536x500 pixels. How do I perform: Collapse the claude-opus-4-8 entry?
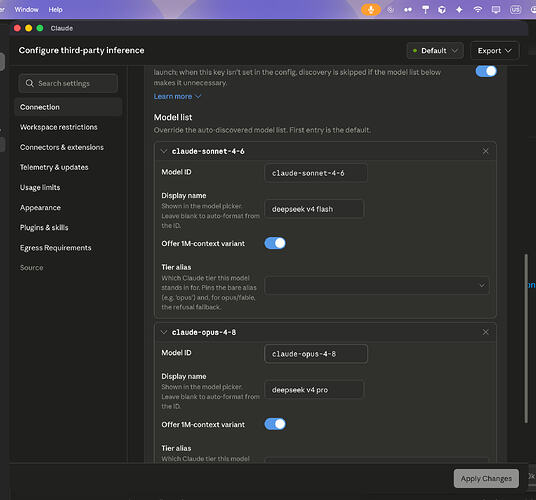pyautogui.click(x=164, y=332)
